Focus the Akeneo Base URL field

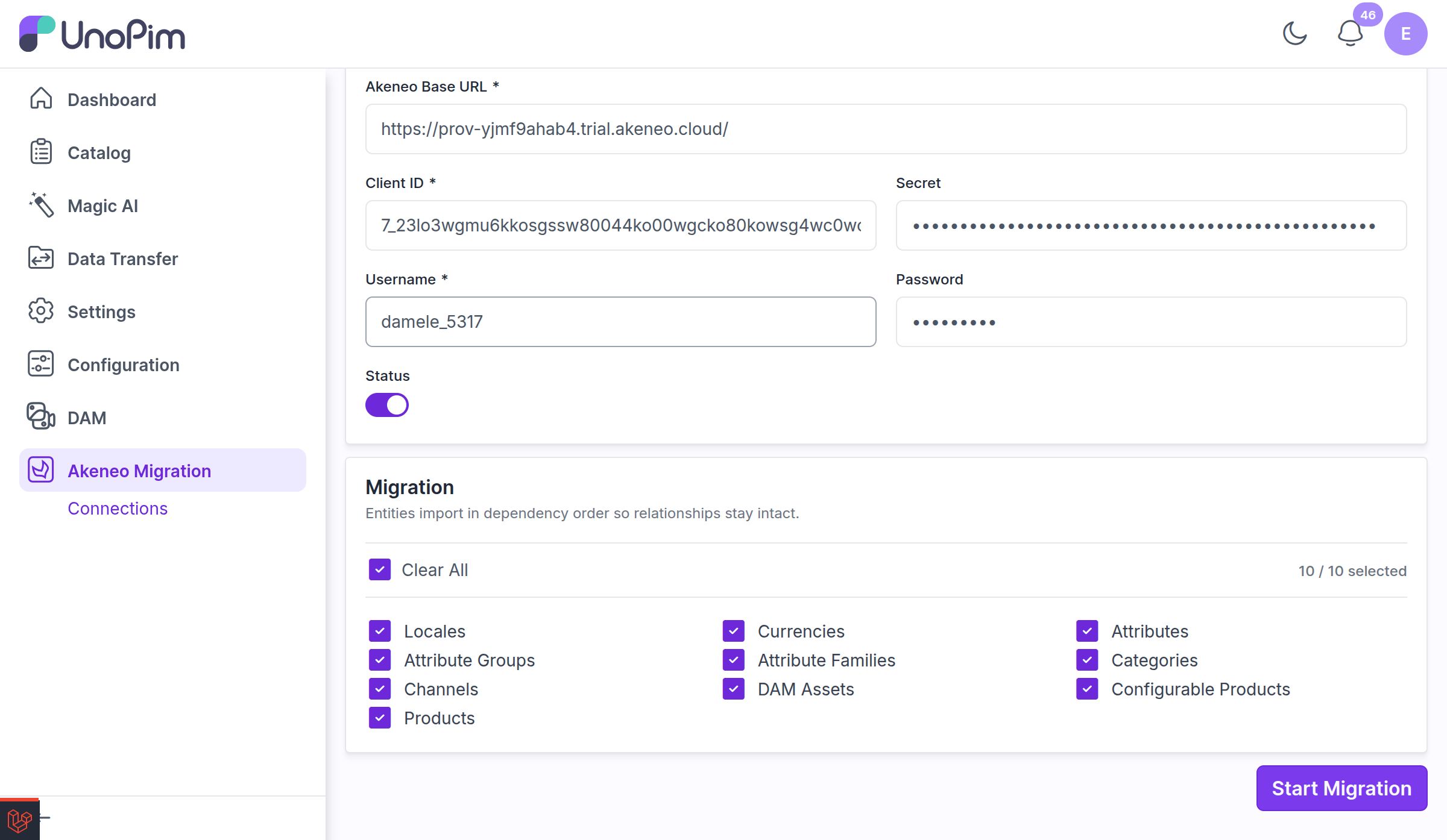click(x=886, y=129)
